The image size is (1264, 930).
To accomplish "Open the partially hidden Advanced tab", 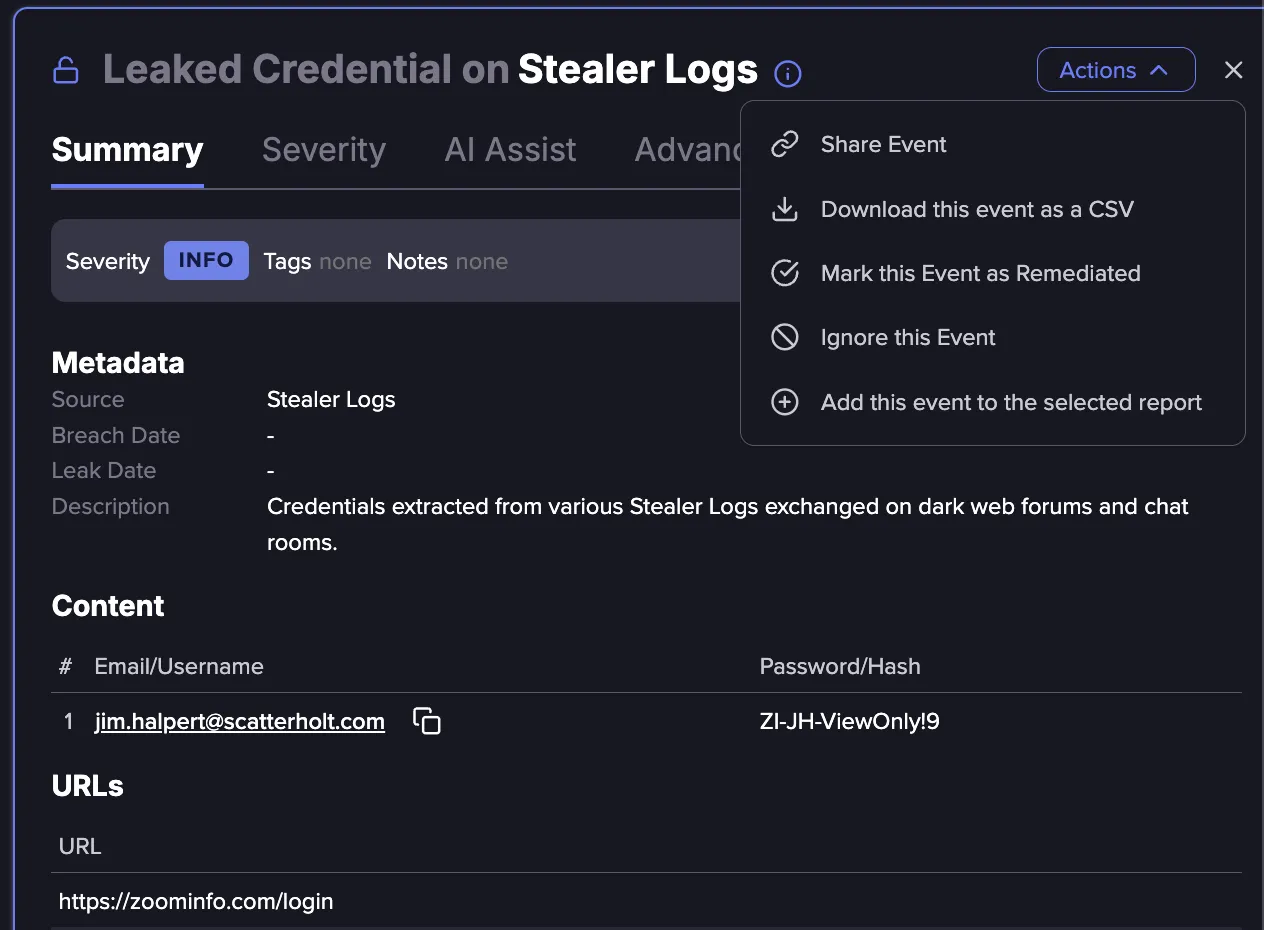I will coord(690,150).
